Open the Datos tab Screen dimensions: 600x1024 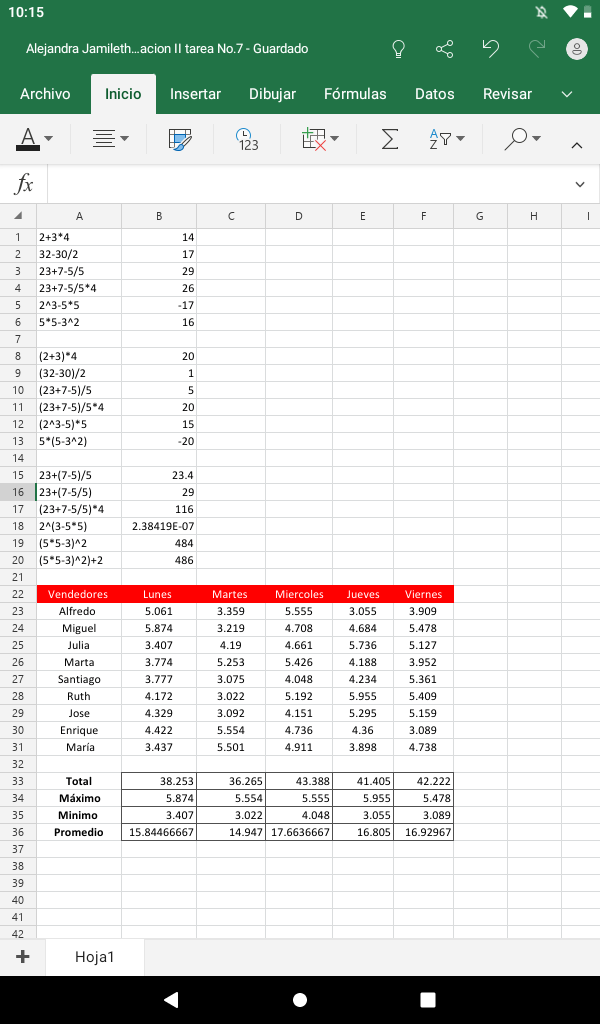(435, 94)
